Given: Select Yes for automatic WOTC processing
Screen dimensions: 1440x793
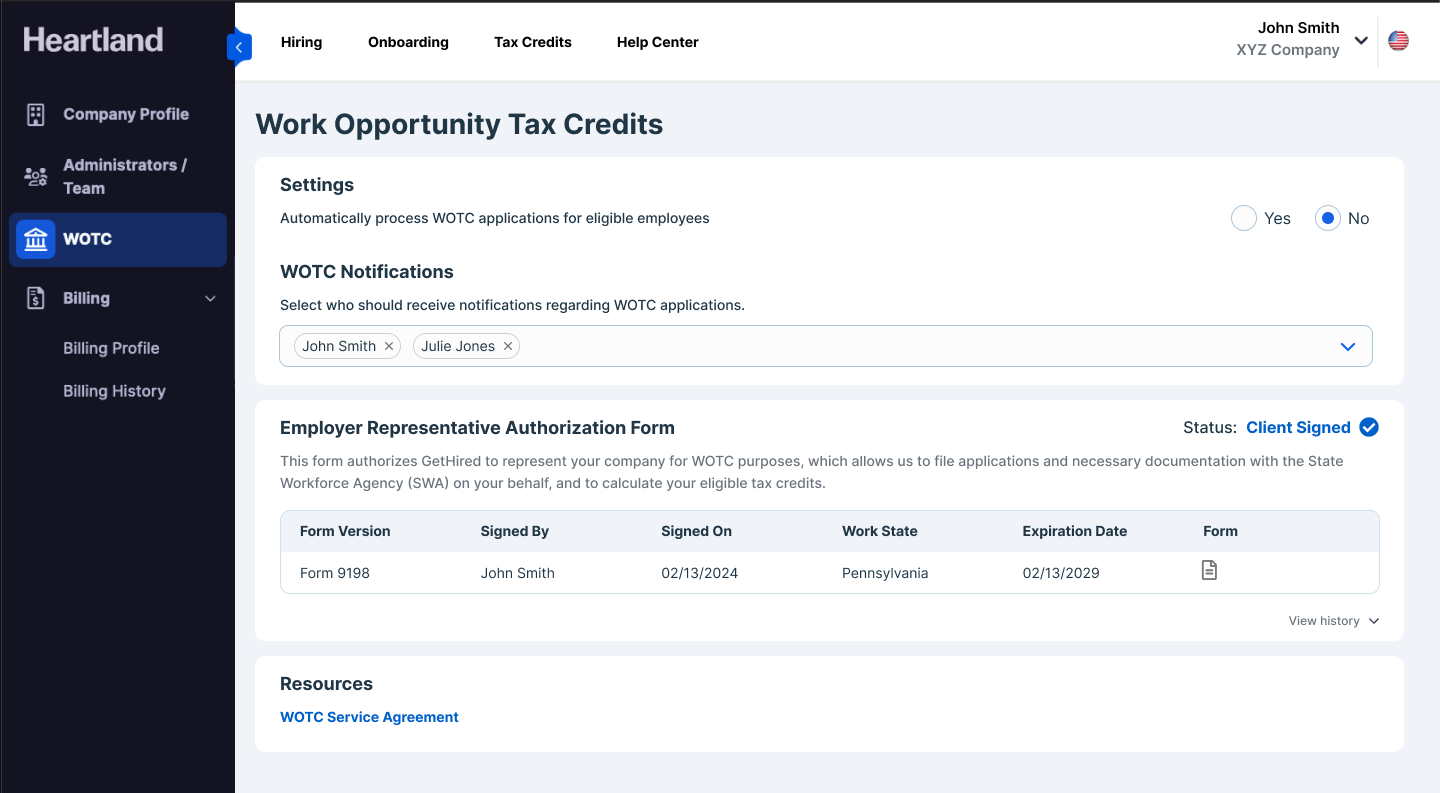Looking at the screenshot, I should pos(1244,218).
